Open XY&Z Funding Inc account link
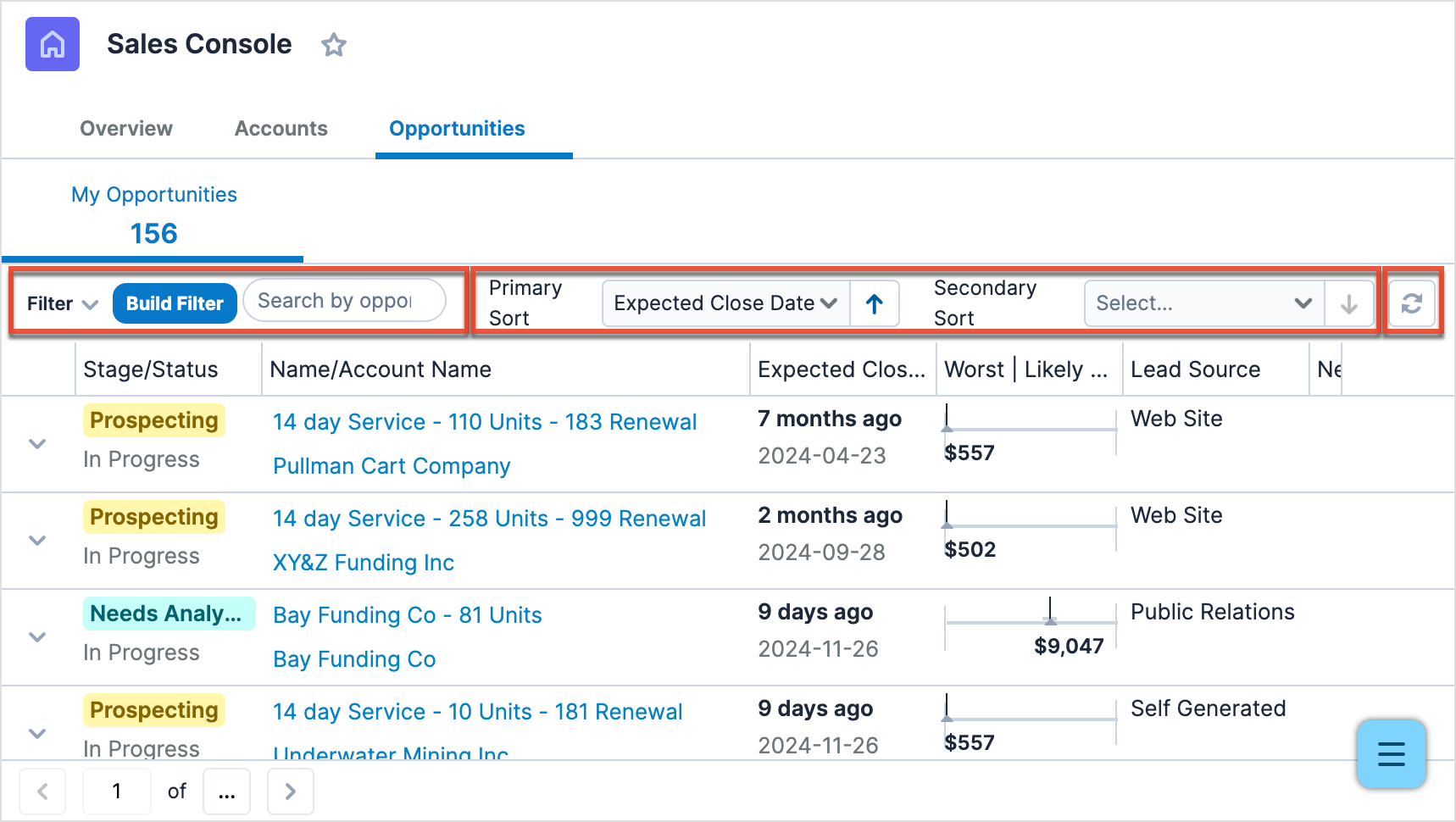This screenshot has width=1456, height=822. coord(364,563)
